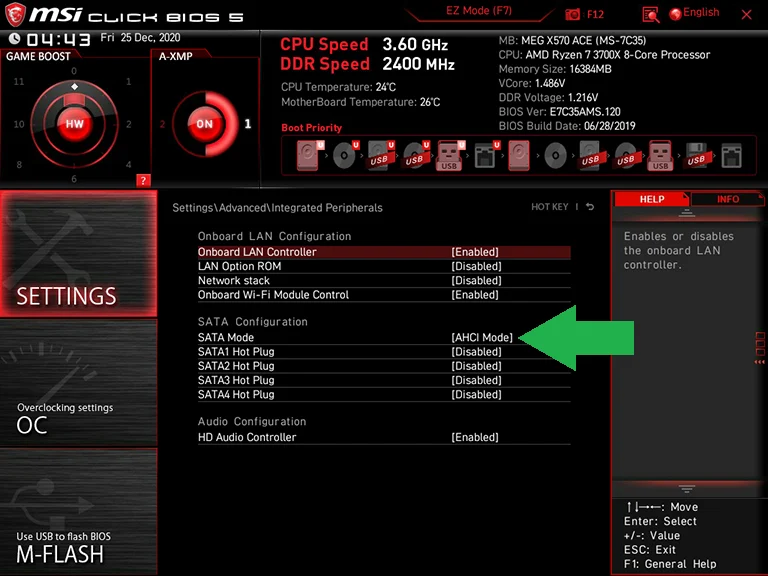Click the Boot Priority label
The height and width of the screenshot is (576, 768).
click(312, 128)
